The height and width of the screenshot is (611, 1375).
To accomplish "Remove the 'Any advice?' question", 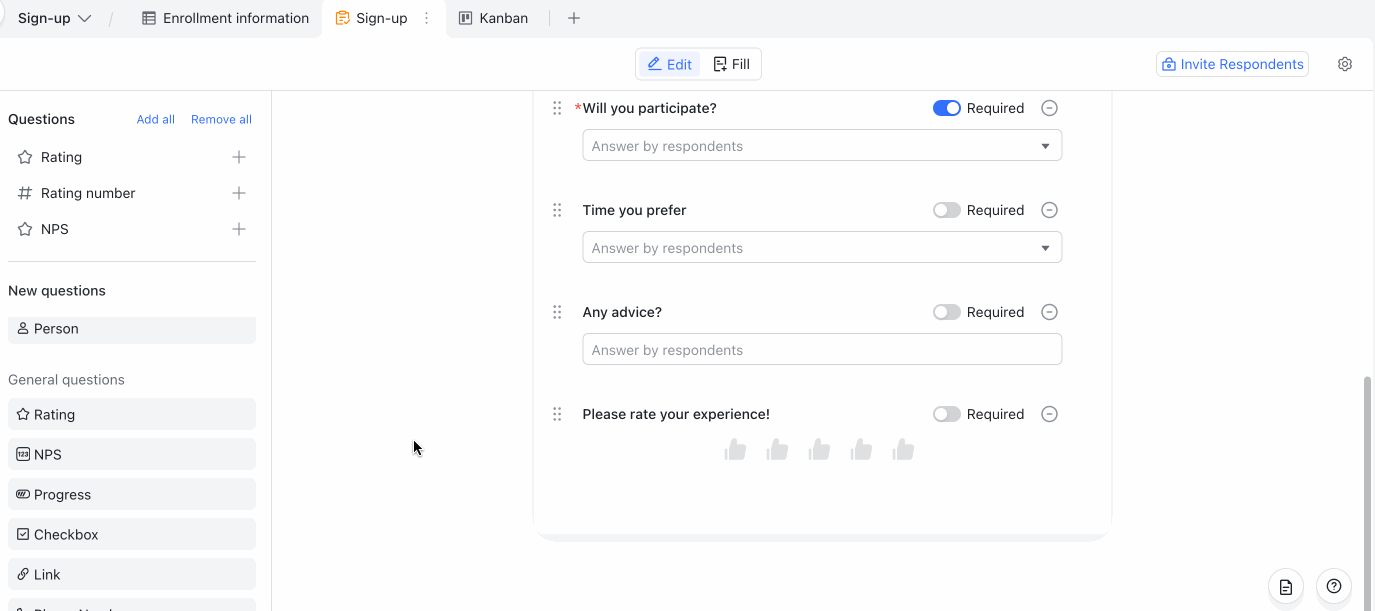I will coord(1049,311).
